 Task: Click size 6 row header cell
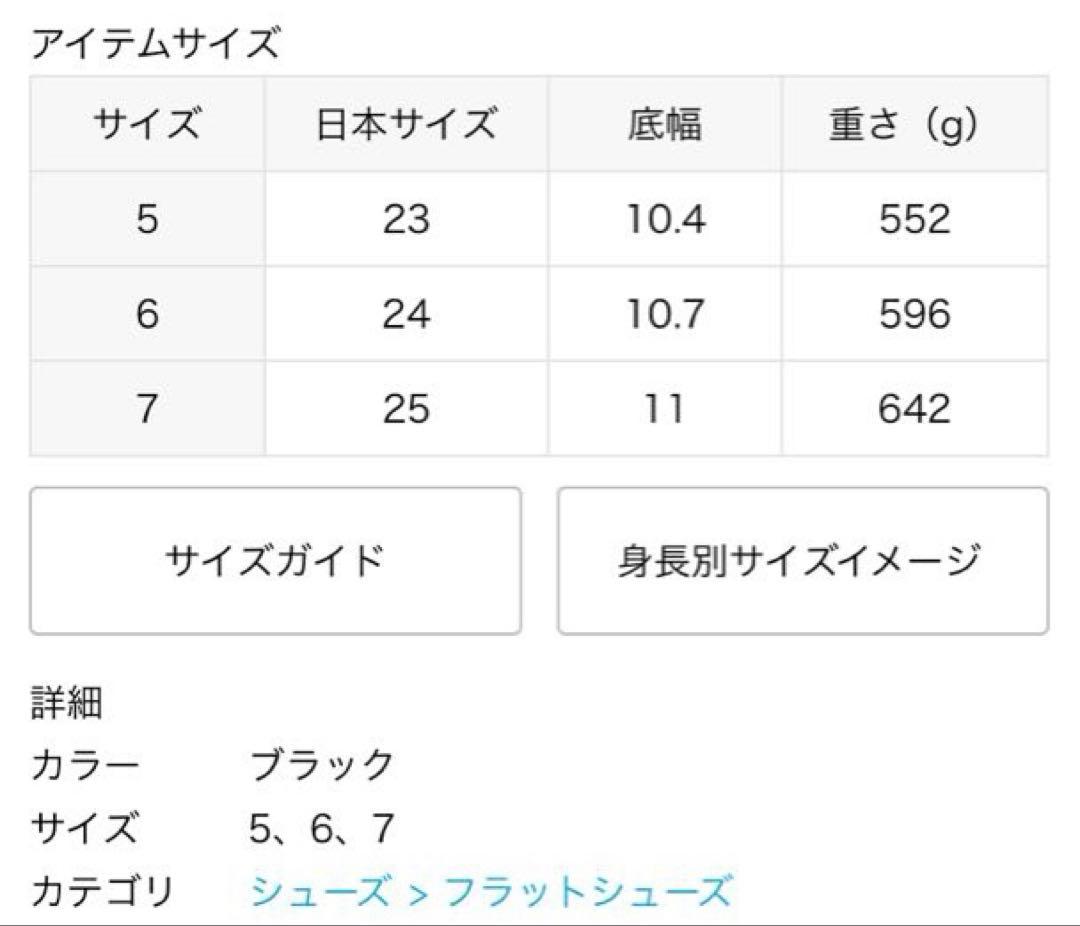coord(147,314)
